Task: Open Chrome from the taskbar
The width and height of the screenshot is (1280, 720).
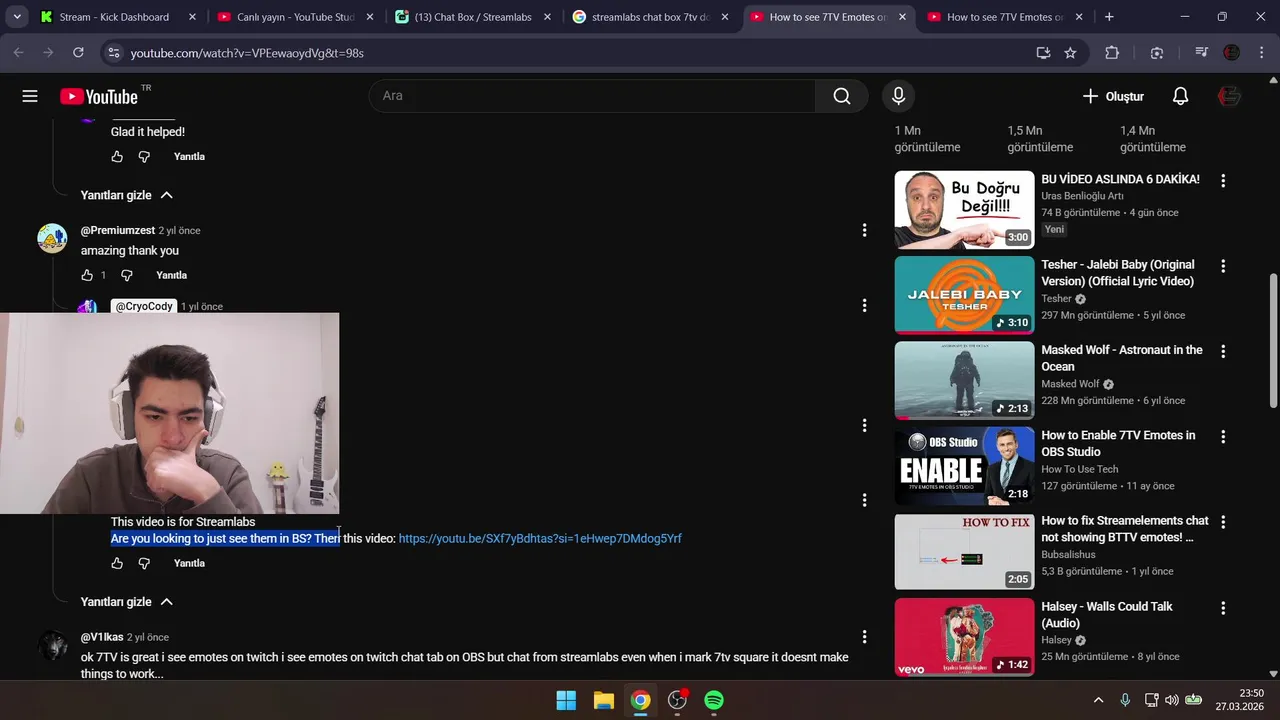Action: tap(640, 700)
